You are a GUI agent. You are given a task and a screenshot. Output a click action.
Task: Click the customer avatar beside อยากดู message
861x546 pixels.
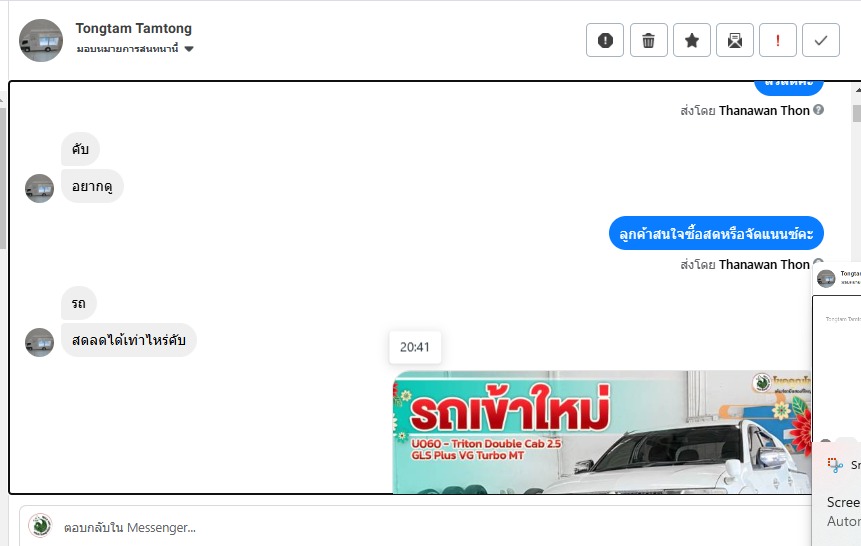pos(40,188)
